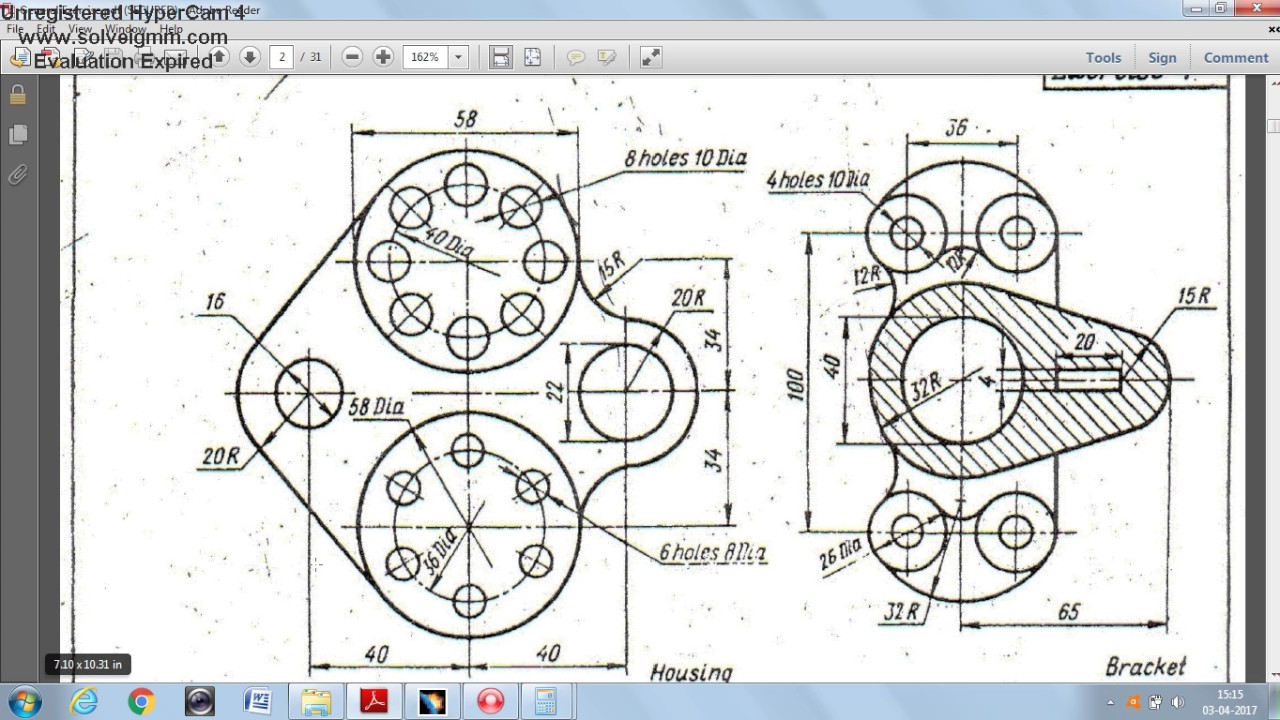Open the Help menu
The width and height of the screenshot is (1280, 720).
(171, 30)
